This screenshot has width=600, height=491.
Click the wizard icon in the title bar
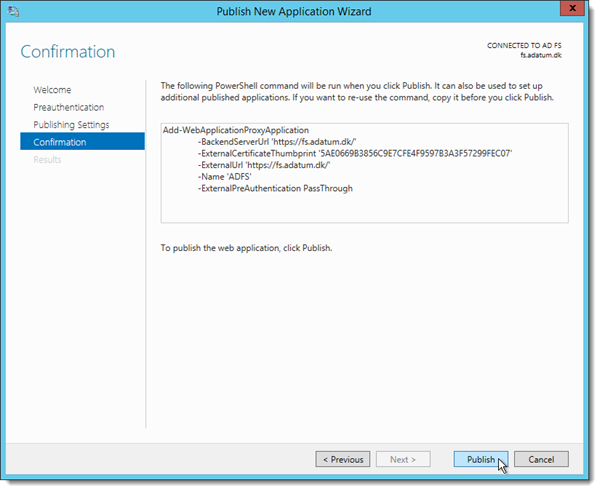coord(13,11)
